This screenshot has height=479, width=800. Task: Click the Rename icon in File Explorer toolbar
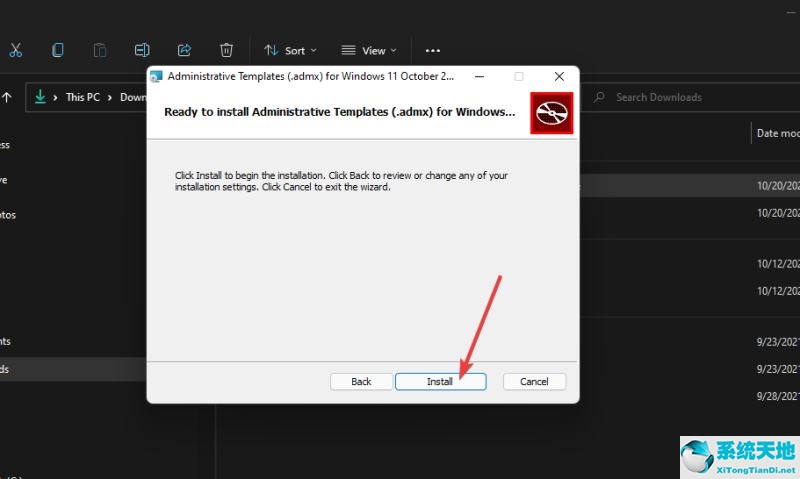pyautogui.click(x=142, y=50)
